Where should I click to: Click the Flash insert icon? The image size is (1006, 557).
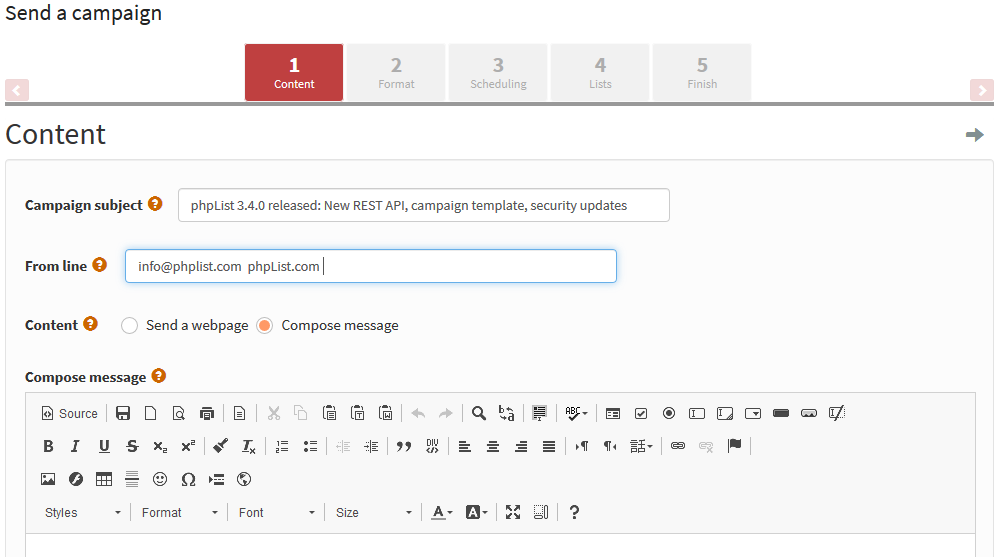click(76, 479)
